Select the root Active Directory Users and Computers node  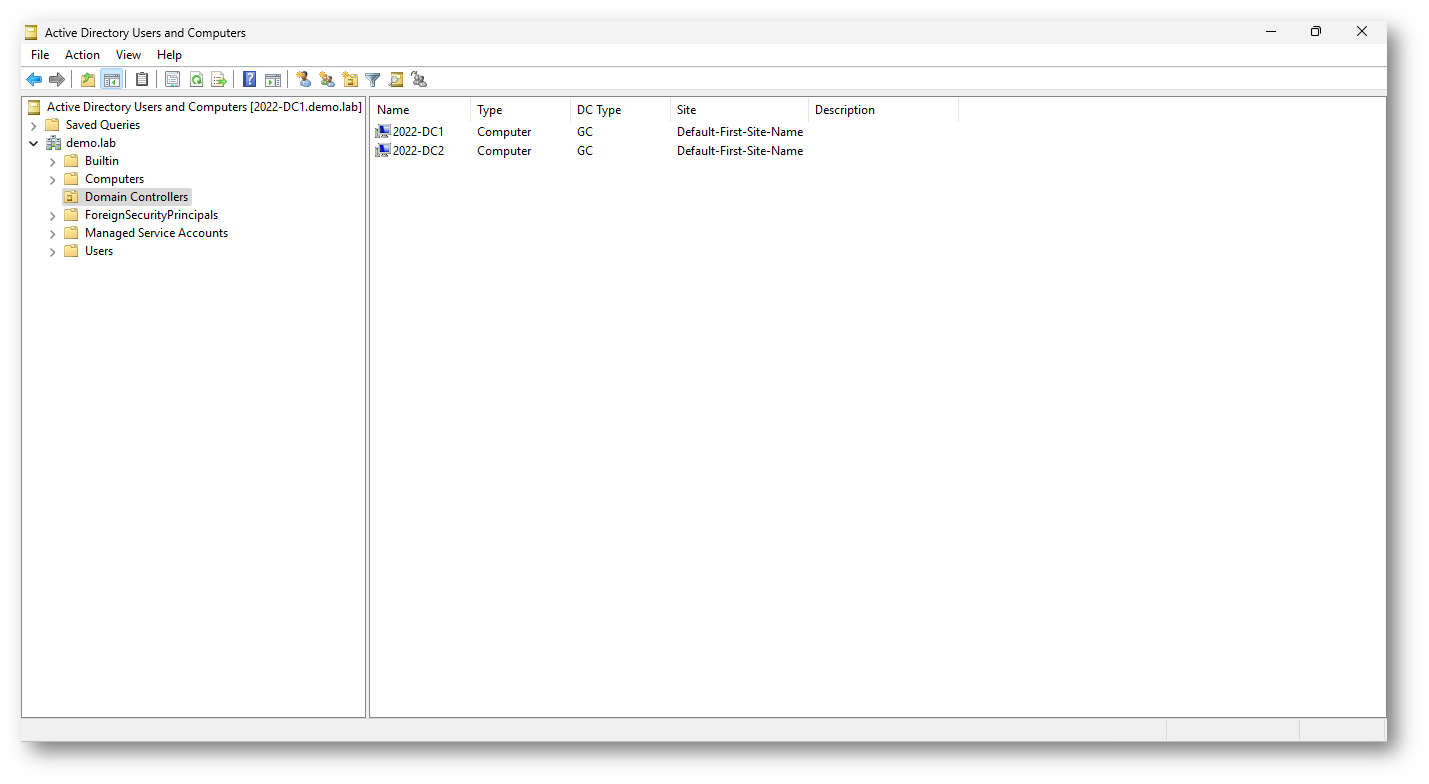pyautogui.click(x=204, y=107)
